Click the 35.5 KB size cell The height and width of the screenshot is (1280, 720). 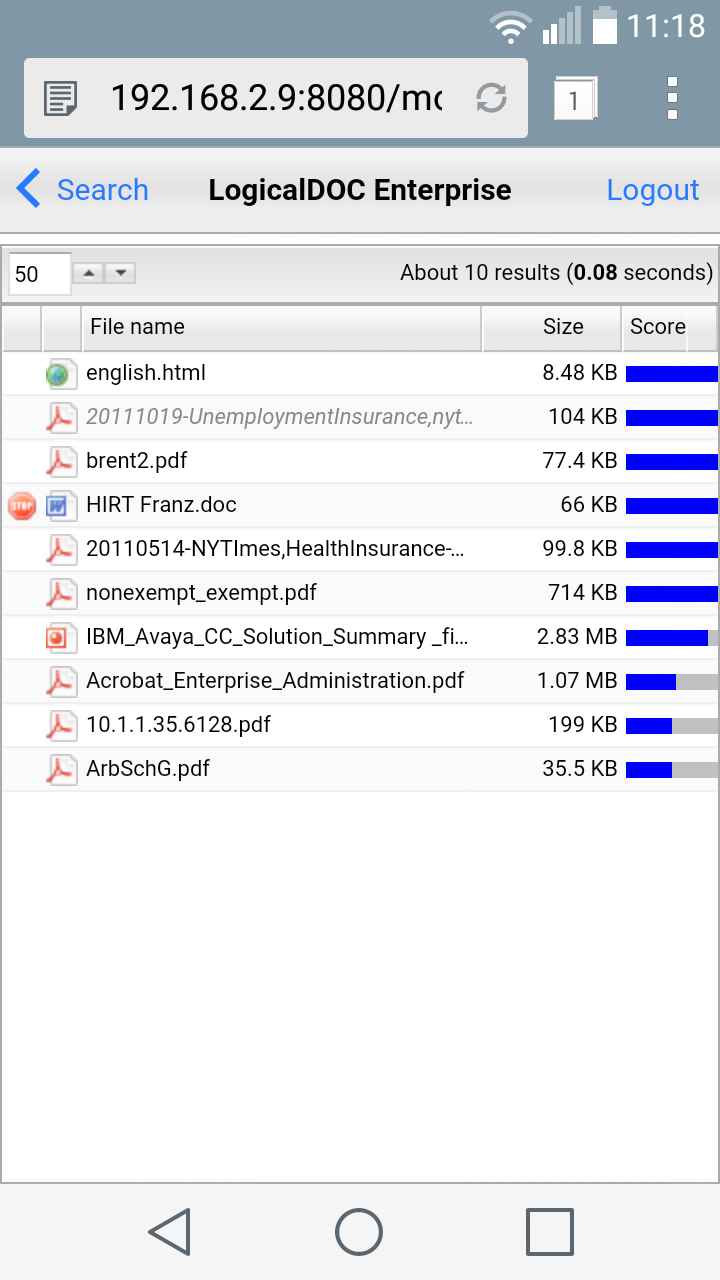pos(580,769)
